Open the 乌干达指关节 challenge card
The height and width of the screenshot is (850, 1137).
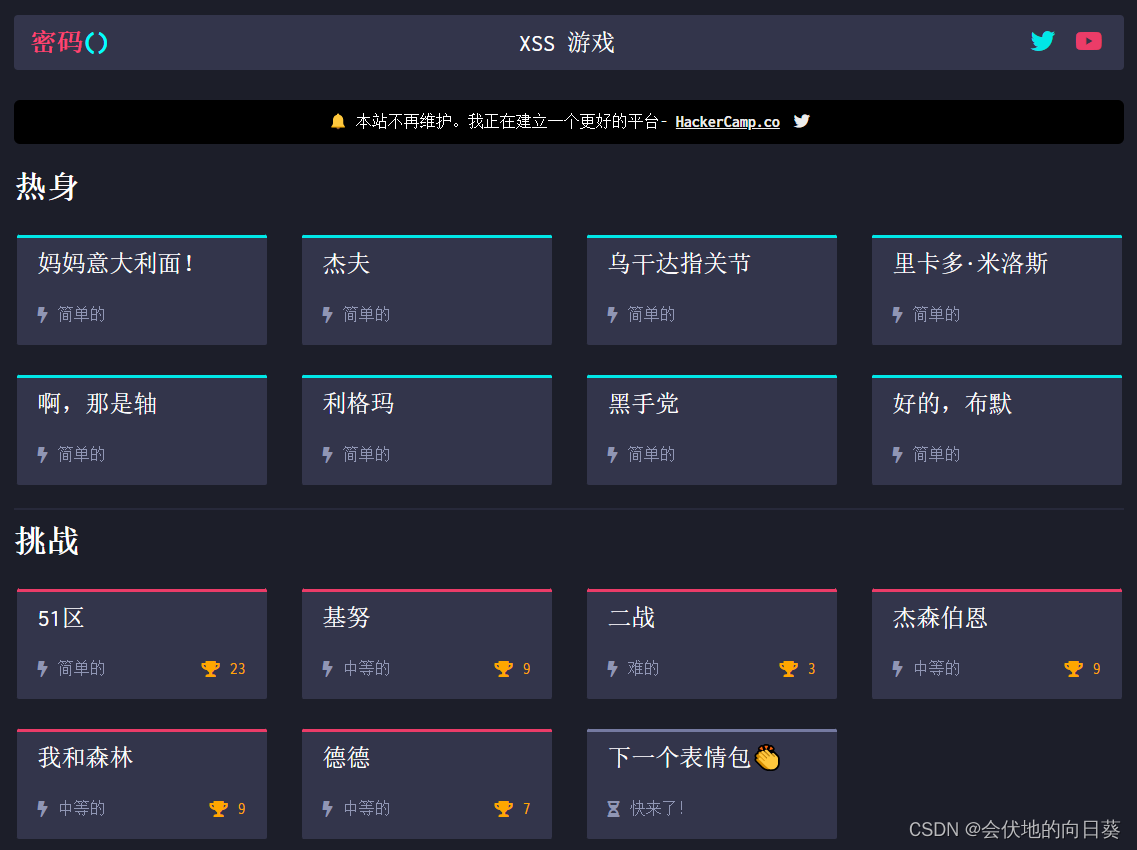[712, 290]
